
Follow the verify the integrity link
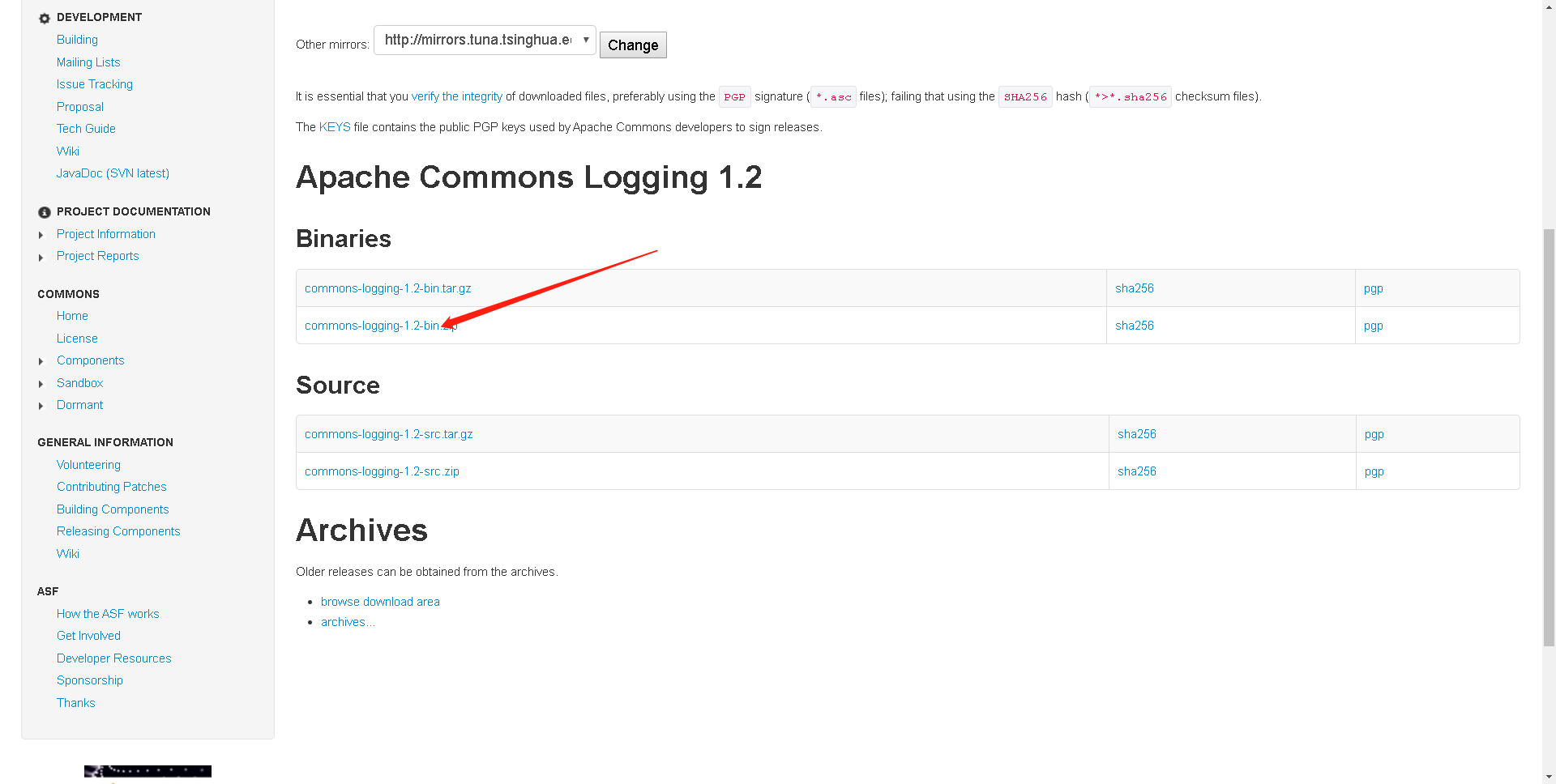(x=456, y=96)
